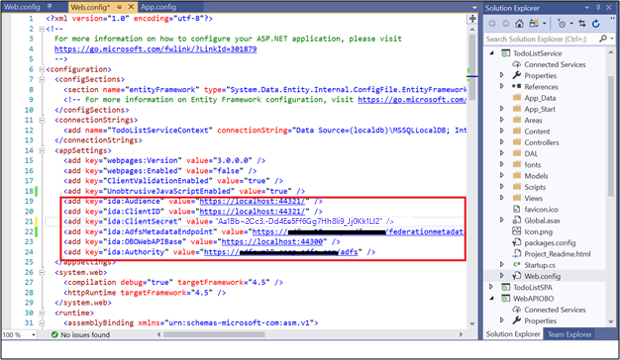Click the ClientSecret value on line 21

299,221
